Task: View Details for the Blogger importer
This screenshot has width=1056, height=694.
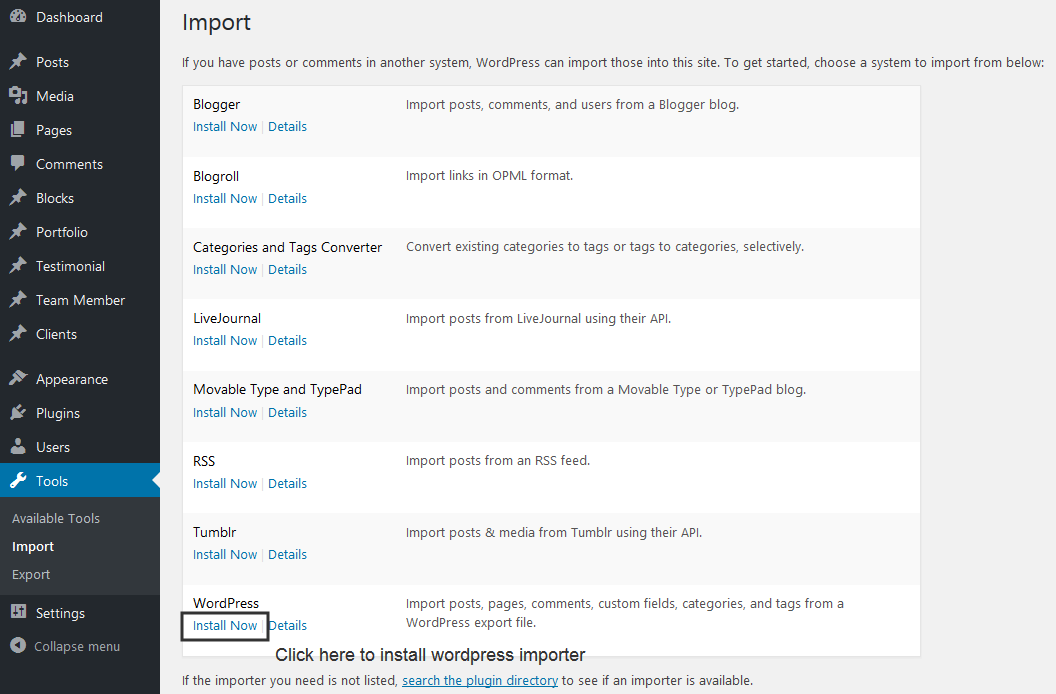Action: click(x=287, y=126)
